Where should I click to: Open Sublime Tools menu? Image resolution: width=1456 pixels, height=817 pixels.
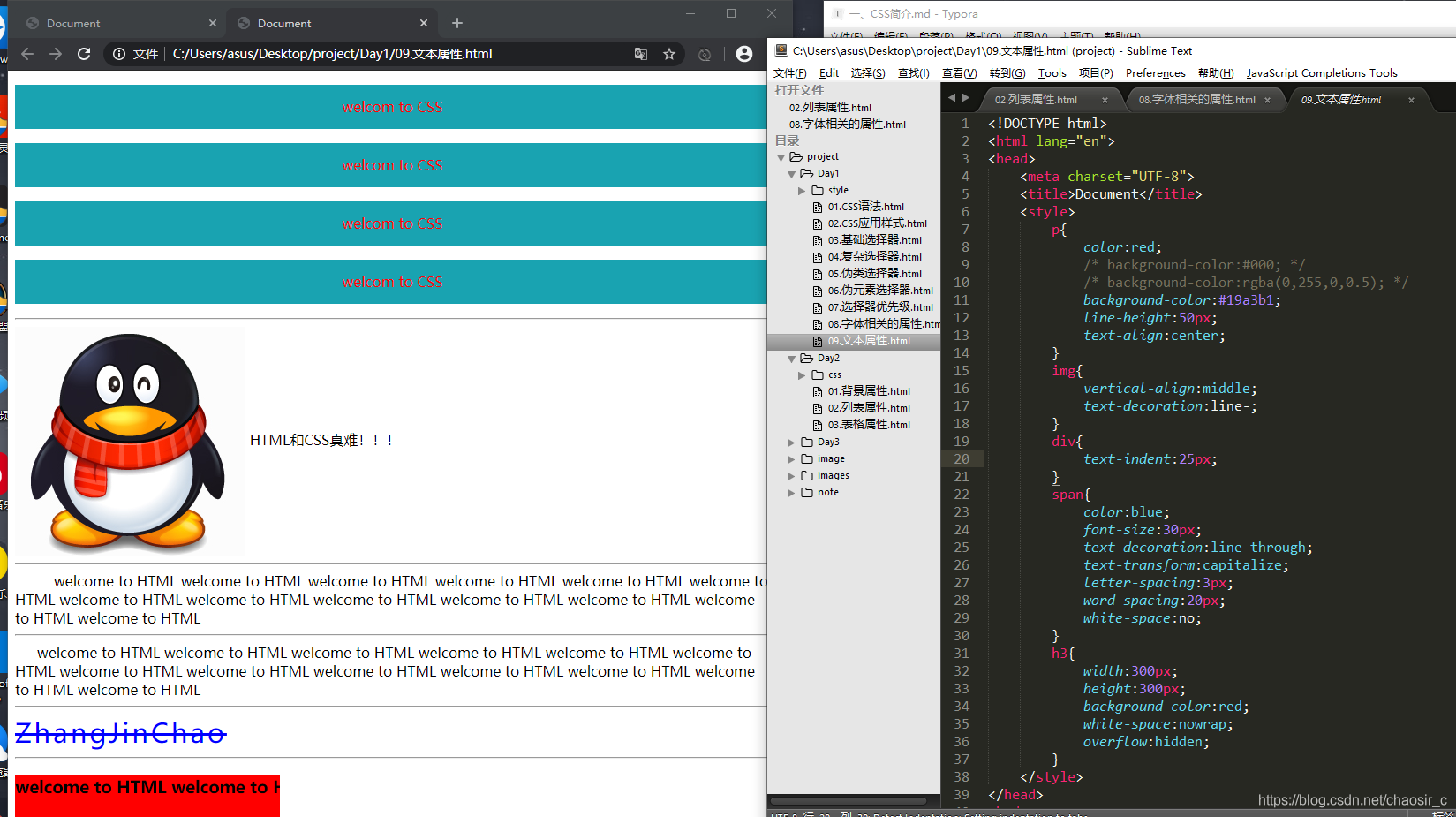click(x=1052, y=73)
